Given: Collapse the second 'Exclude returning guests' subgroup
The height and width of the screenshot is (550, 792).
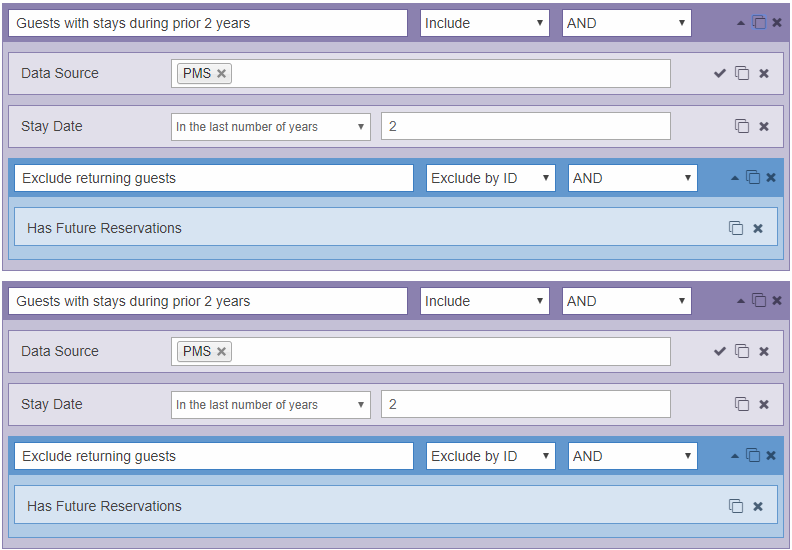Looking at the screenshot, I should [735, 456].
